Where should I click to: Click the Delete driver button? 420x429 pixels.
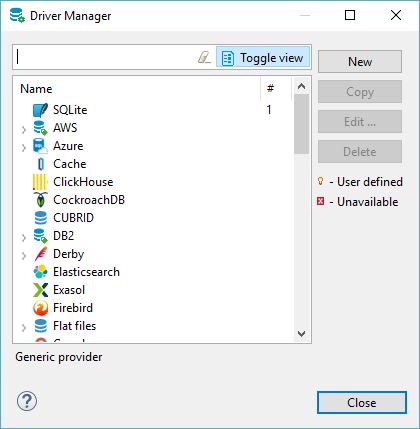point(360,152)
